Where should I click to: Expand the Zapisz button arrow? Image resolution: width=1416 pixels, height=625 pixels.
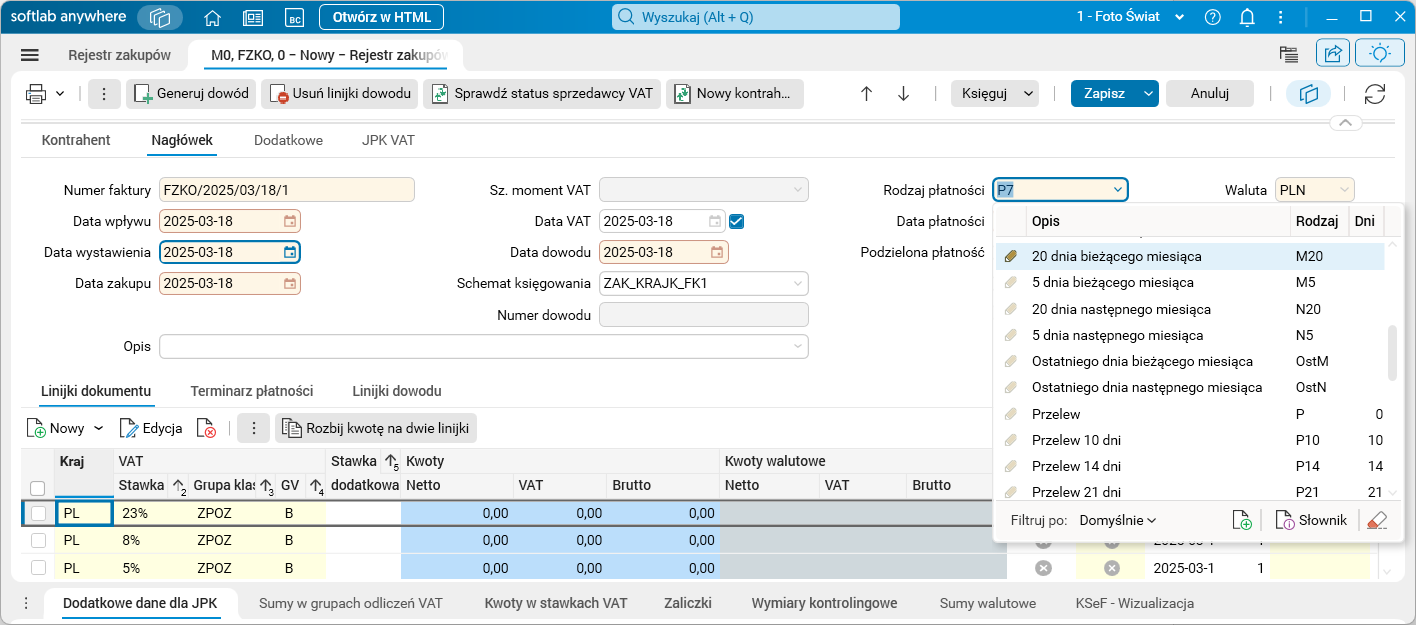click(1149, 94)
